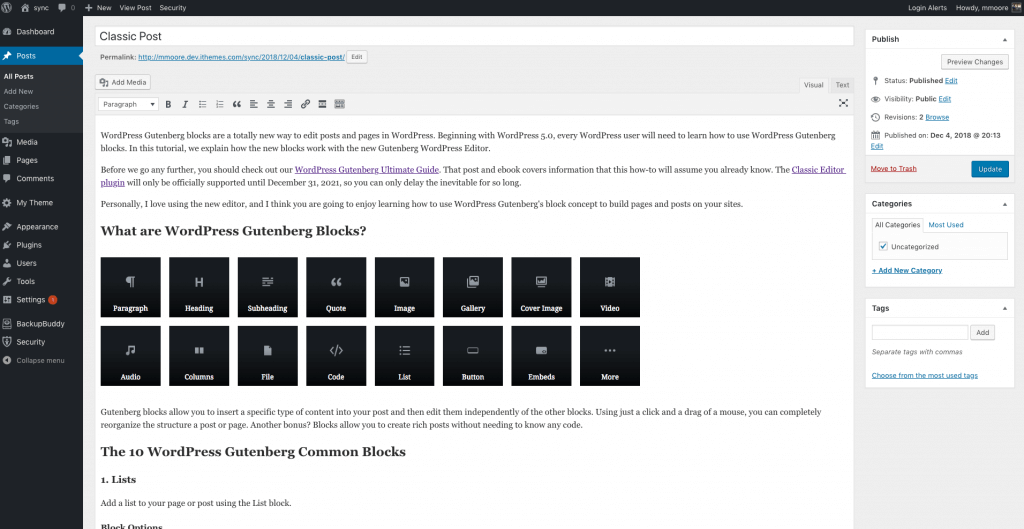Open BackupBuddy in the sidebar
Screen dimensions: 1024x529
41,323
